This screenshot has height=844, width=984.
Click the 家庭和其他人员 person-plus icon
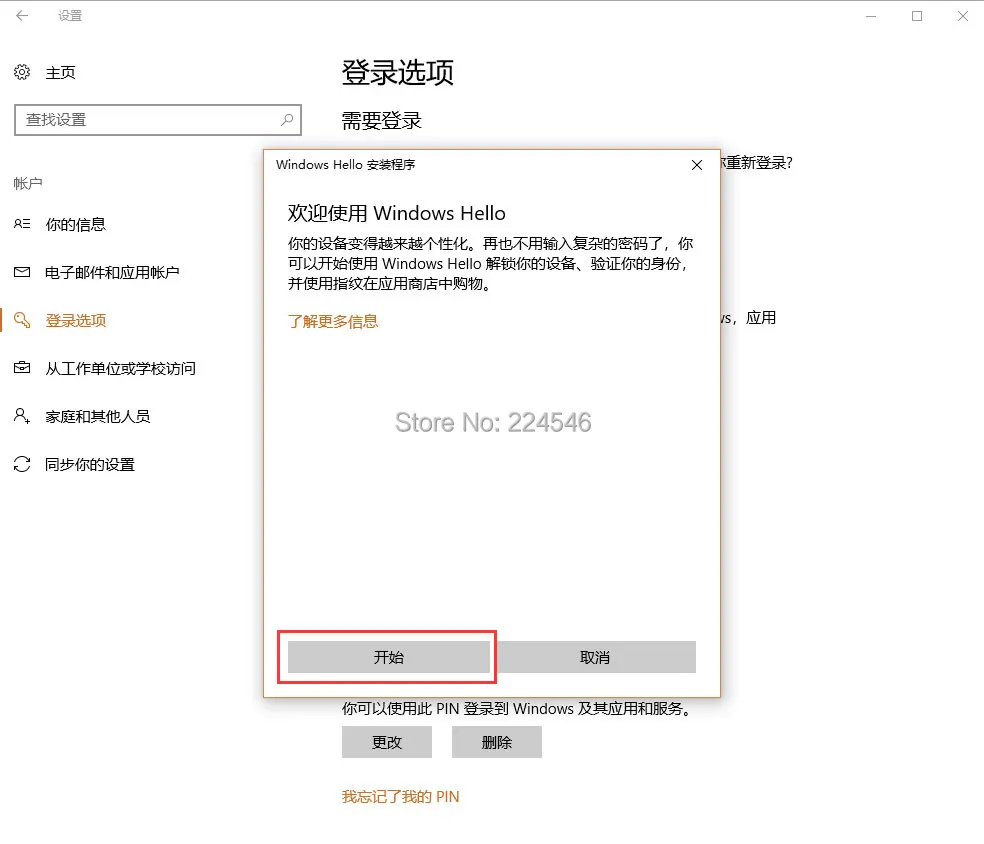[22, 415]
